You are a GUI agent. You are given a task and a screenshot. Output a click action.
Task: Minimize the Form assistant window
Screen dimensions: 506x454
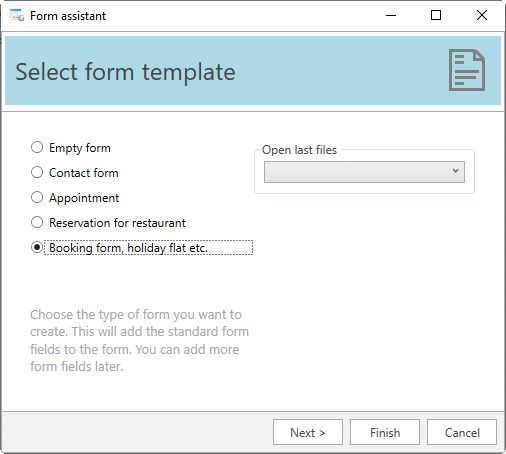click(391, 15)
